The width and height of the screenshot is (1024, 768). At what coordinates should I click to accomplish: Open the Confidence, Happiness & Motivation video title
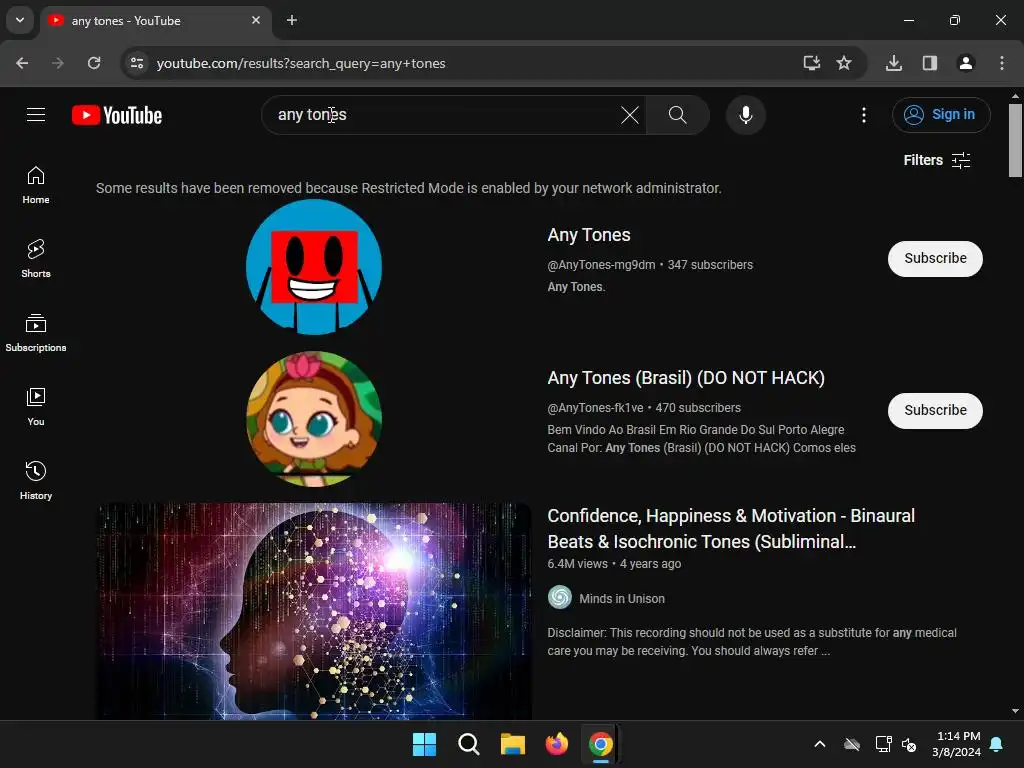click(x=731, y=529)
